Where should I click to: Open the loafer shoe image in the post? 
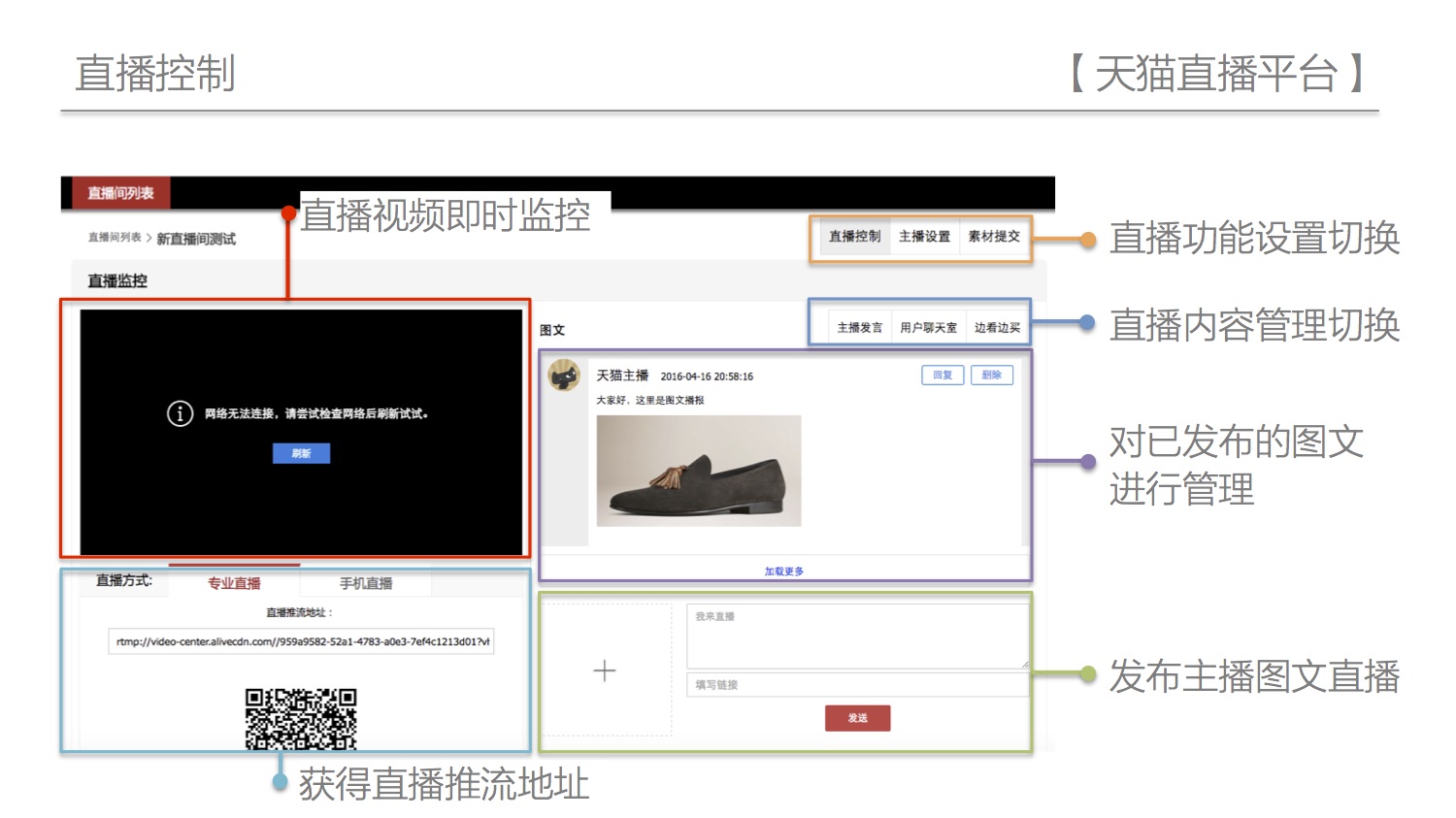tap(699, 471)
